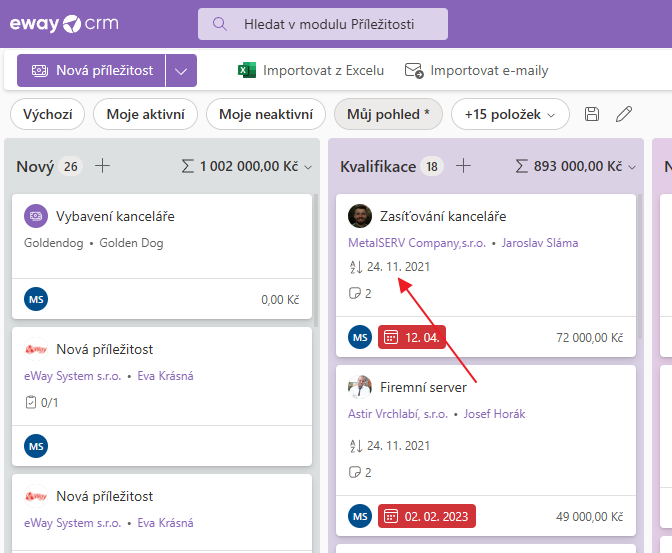Click the MS avatar on Zasíťování kanceláře
This screenshot has height=553, width=672.
click(x=360, y=337)
